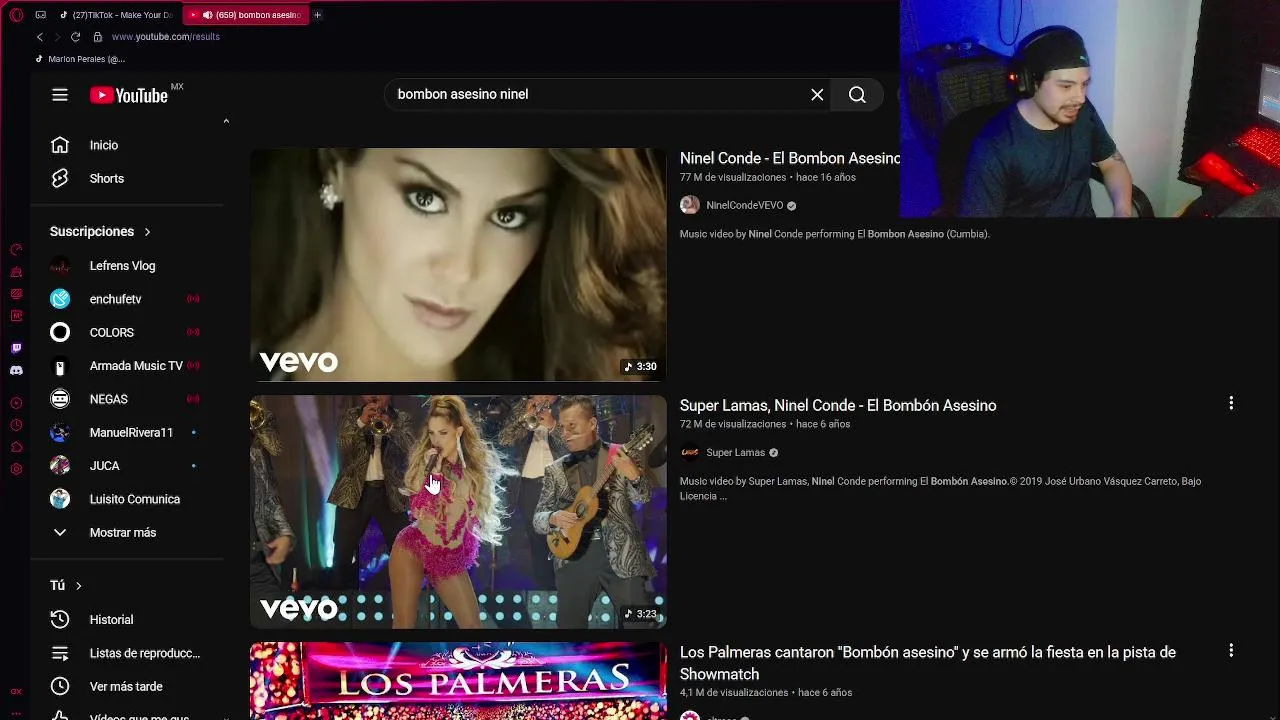
Task: Open the Marlon Perales TikTok bookmark
Action: click(x=80, y=59)
